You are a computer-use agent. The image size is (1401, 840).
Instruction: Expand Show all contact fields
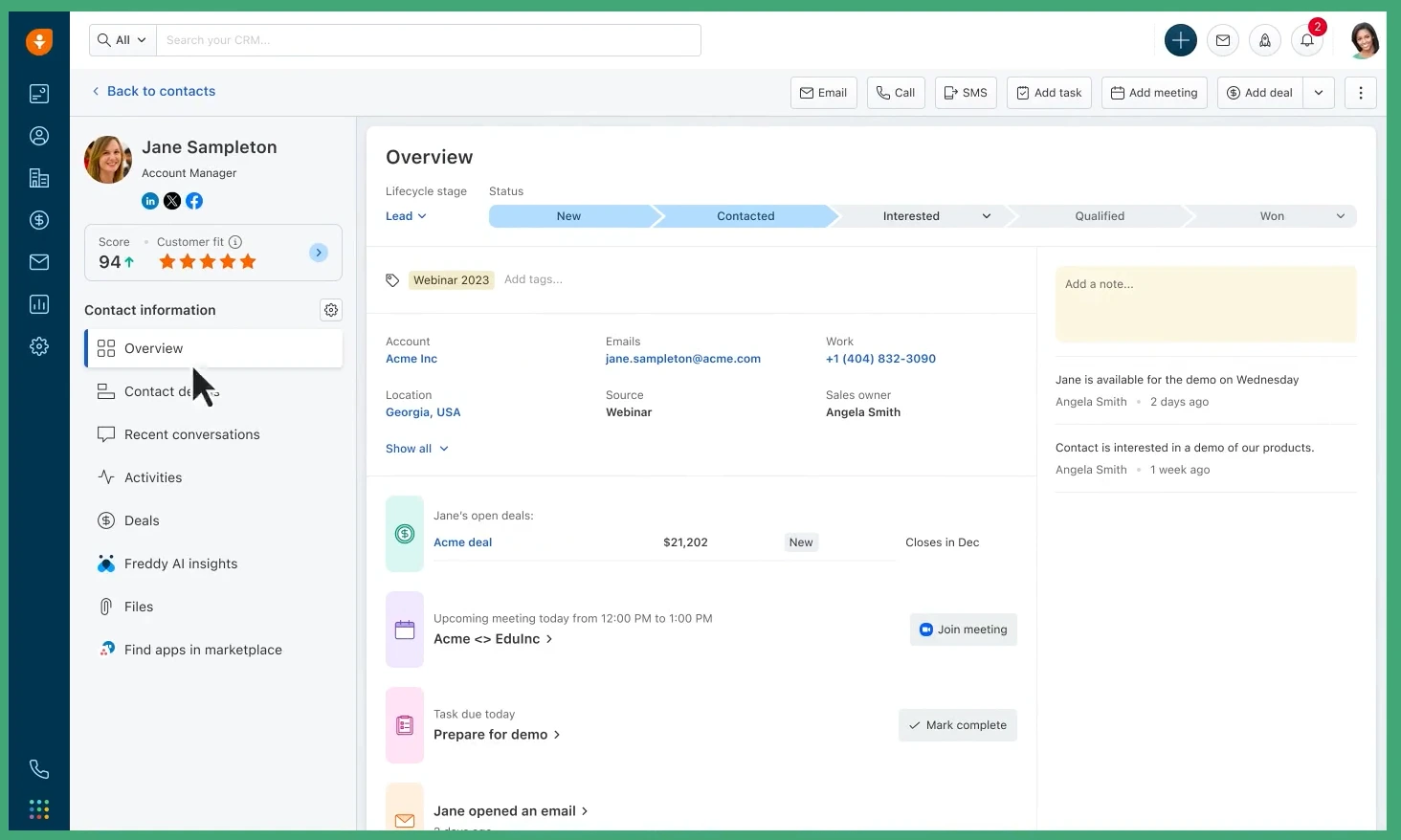pyautogui.click(x=416, y=449)
